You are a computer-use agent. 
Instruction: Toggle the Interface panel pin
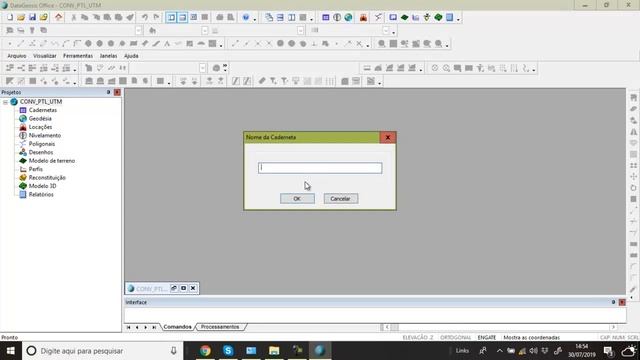pos(613,302)
